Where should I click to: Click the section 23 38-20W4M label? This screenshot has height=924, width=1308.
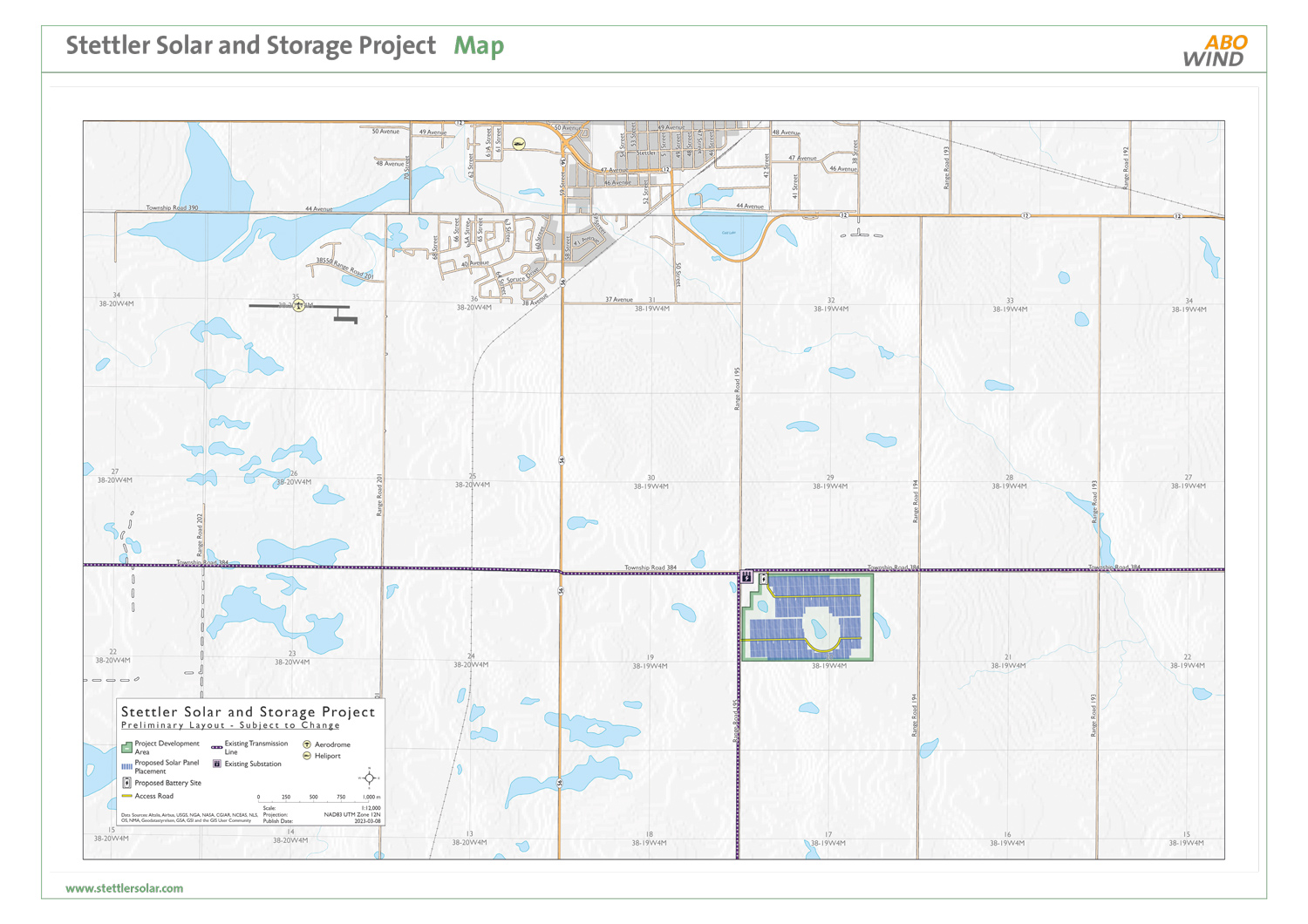click(x=292, y=657)
